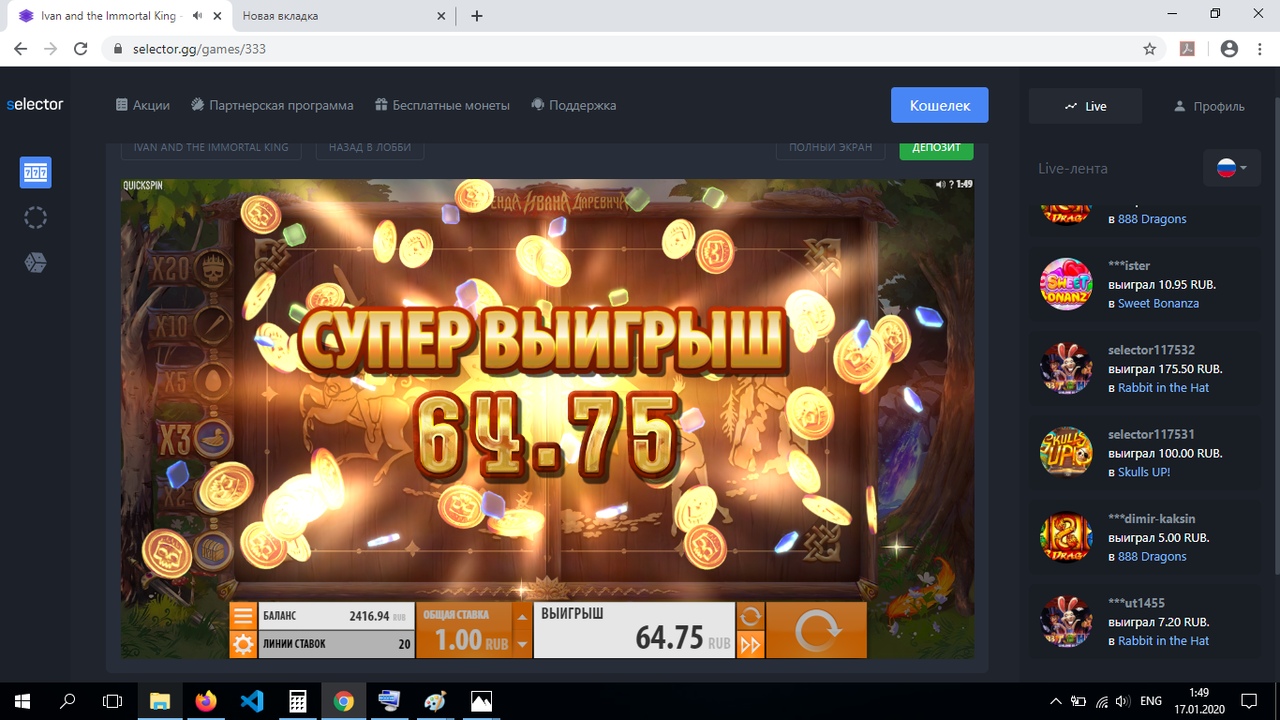Open the slot game settings gear
1280x720 pixels.
pos(243,643)
